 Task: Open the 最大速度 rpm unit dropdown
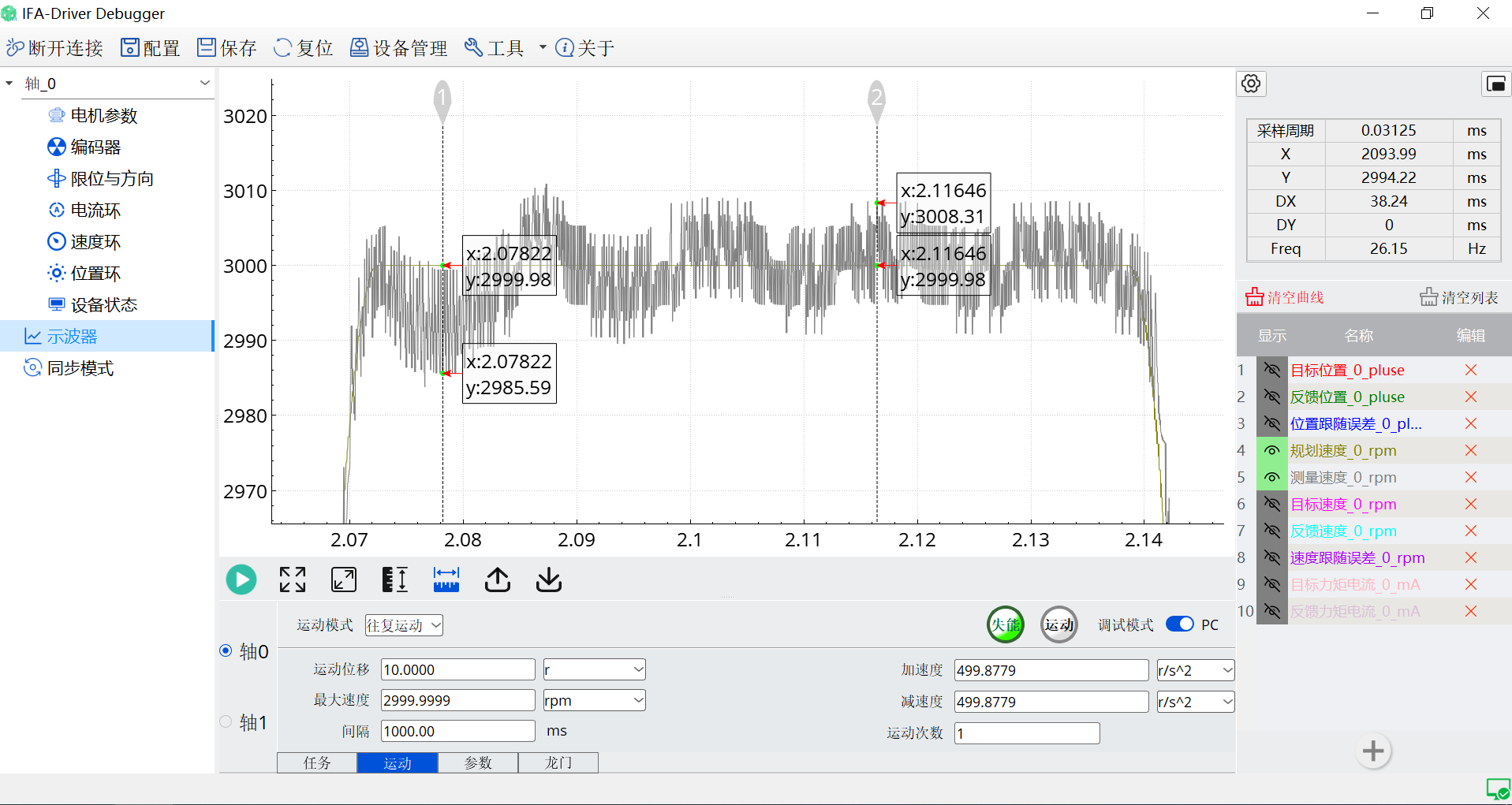(x=594, y=700)
